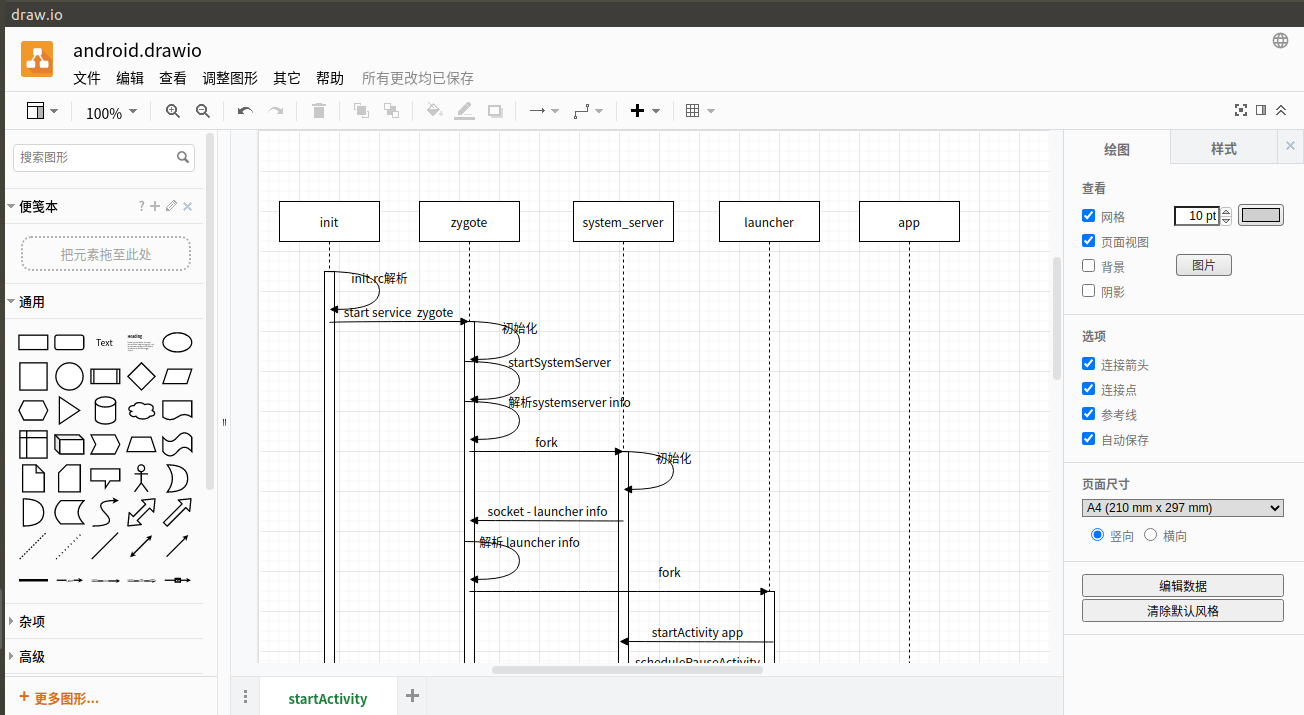Open the language globe icon

click(1280, 41)
